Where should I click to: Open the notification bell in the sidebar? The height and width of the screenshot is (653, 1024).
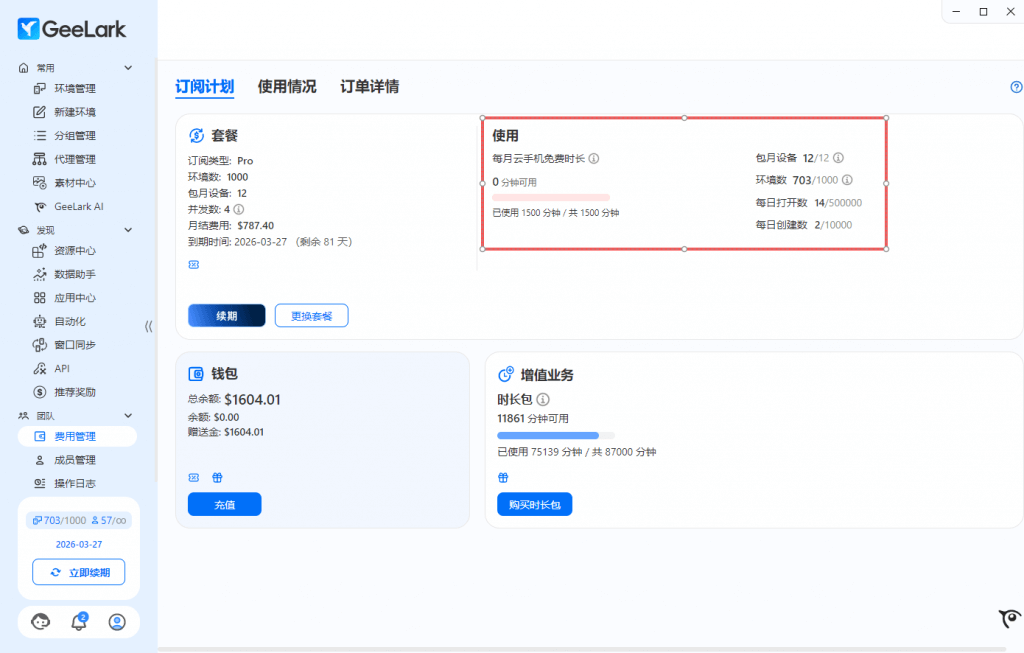pos(79,622)
